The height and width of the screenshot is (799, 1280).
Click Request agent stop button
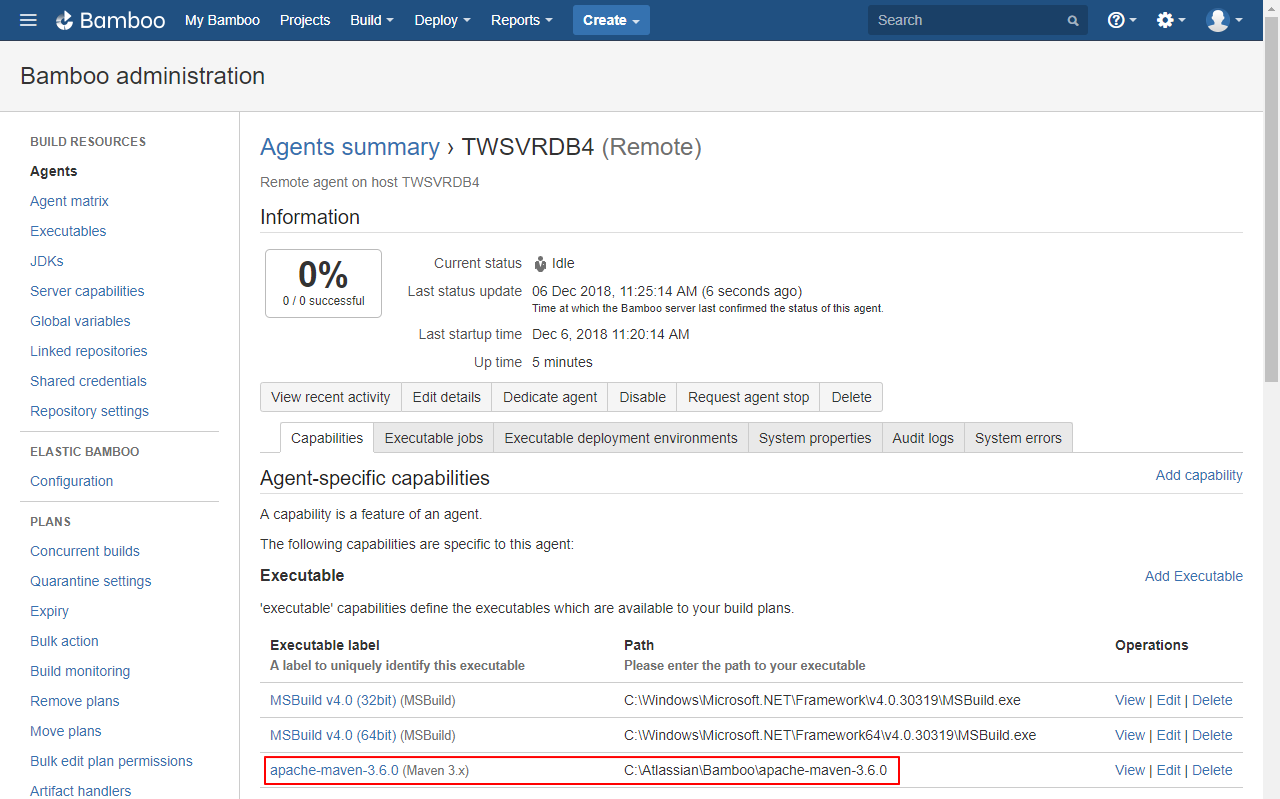tap(749, 397)
